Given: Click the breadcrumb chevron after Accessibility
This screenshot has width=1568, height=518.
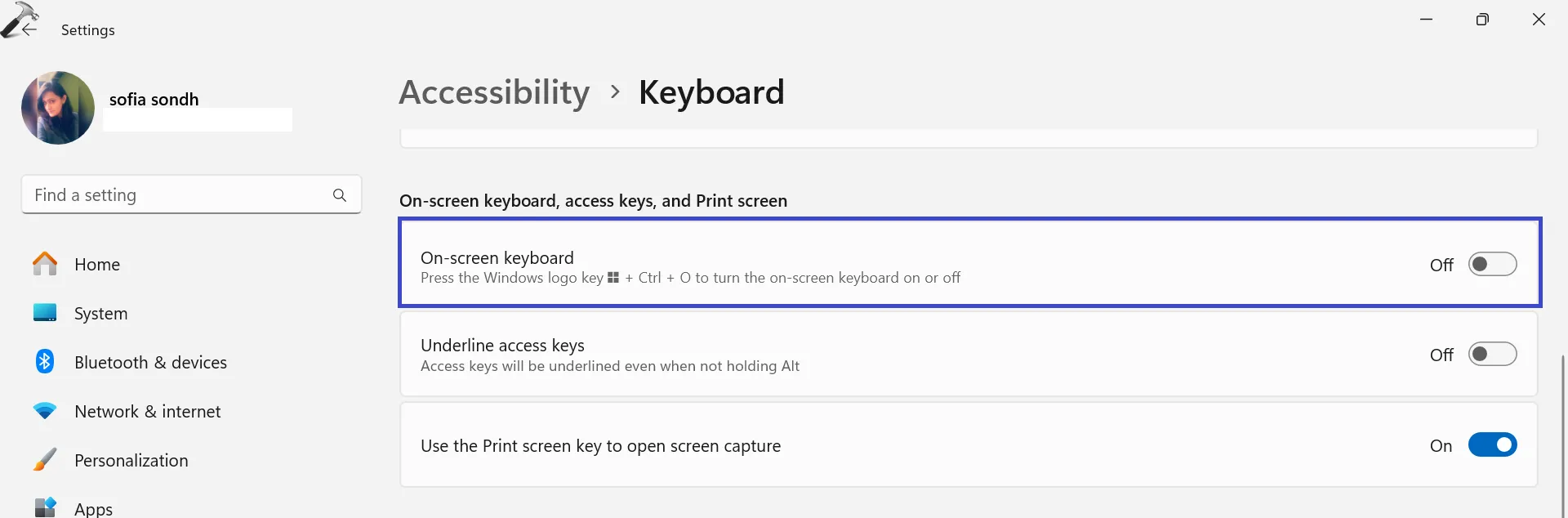Looking at the screenshot, I should (615, 92).
